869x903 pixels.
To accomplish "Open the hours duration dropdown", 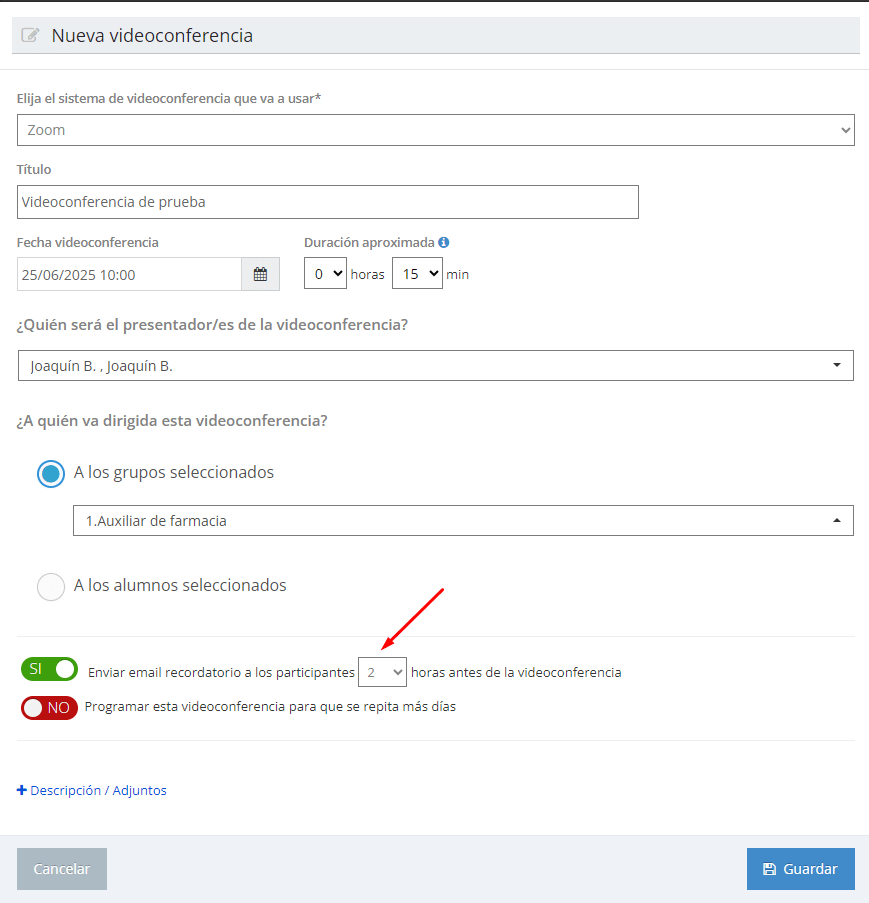I will tap(325, 273).
